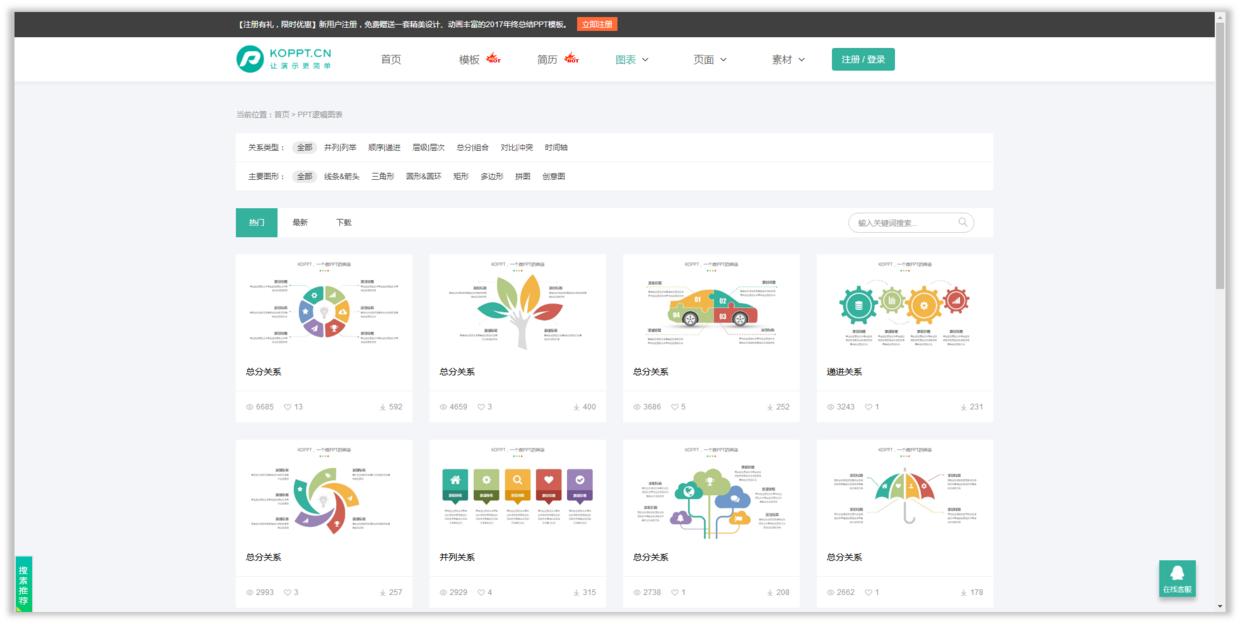Click the download icon showing 178
1240x624 pixels.
[964, 592]
